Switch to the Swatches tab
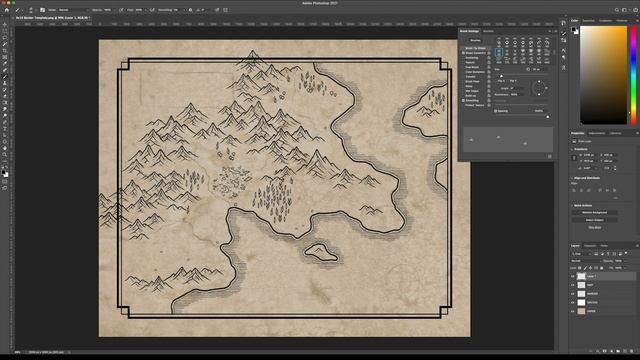The width and height of the screenshot is (640, 360). [588, 20]
